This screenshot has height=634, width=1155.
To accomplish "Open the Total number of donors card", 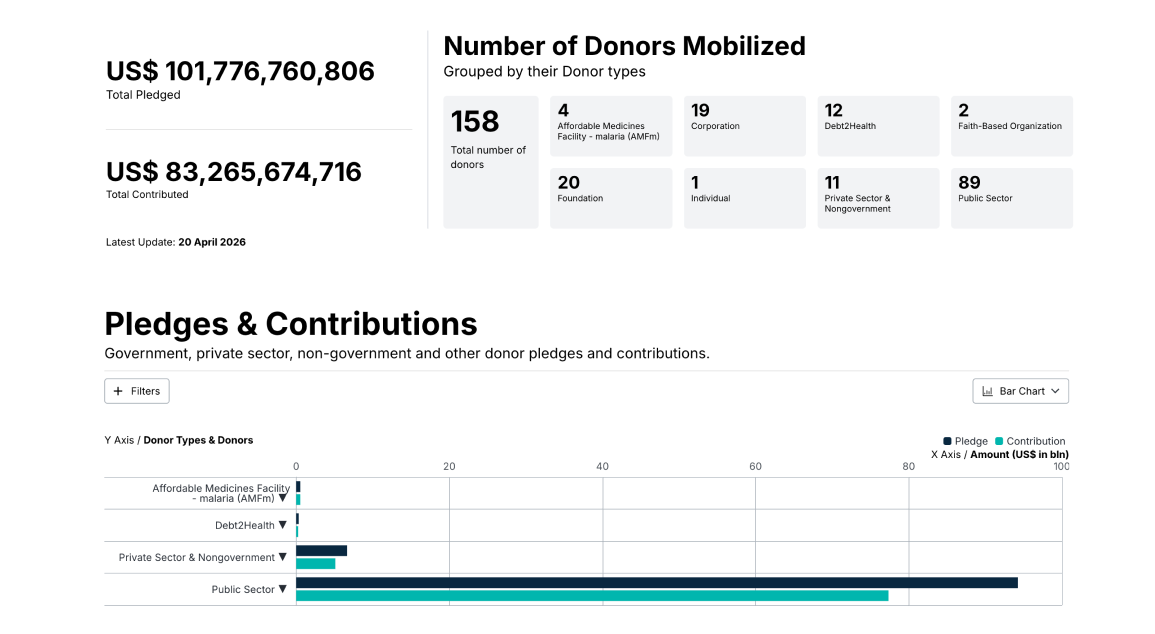I will pos(491,162).
